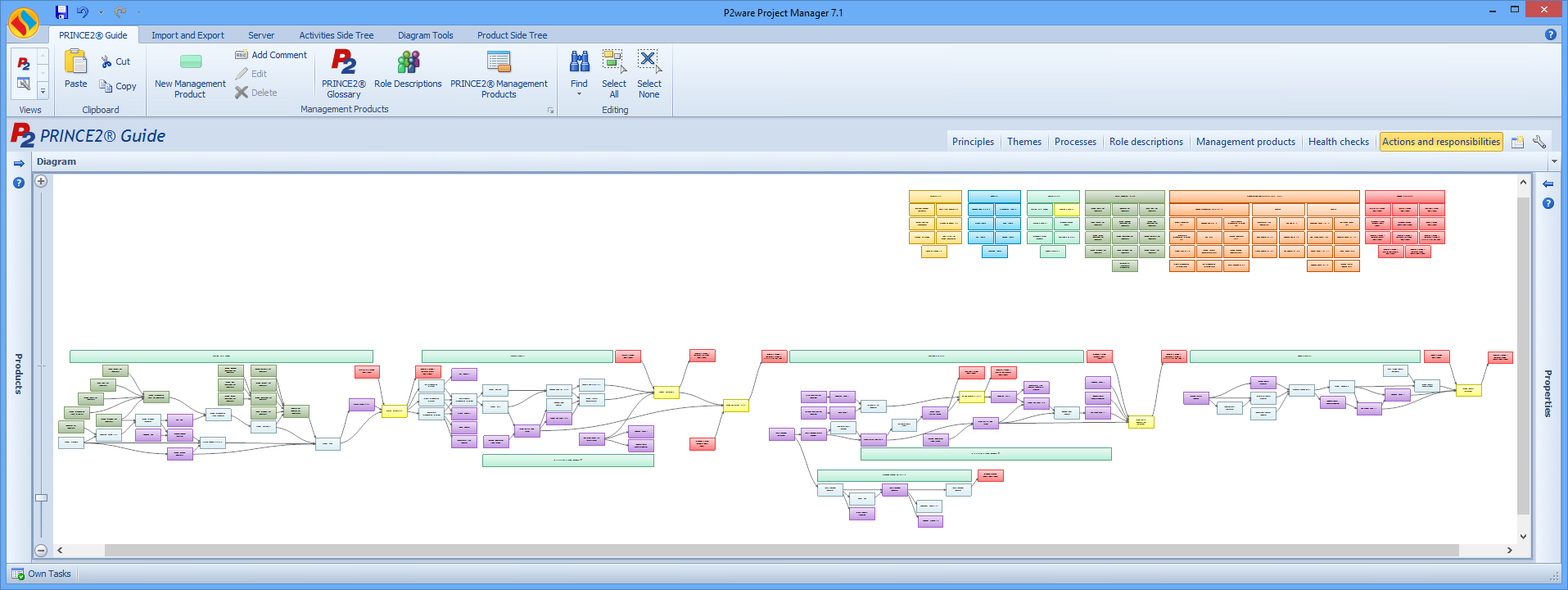The image size is (1568, 590).
Task: Open Own Tasks in the status bar
Action: (x=41, y=574)
